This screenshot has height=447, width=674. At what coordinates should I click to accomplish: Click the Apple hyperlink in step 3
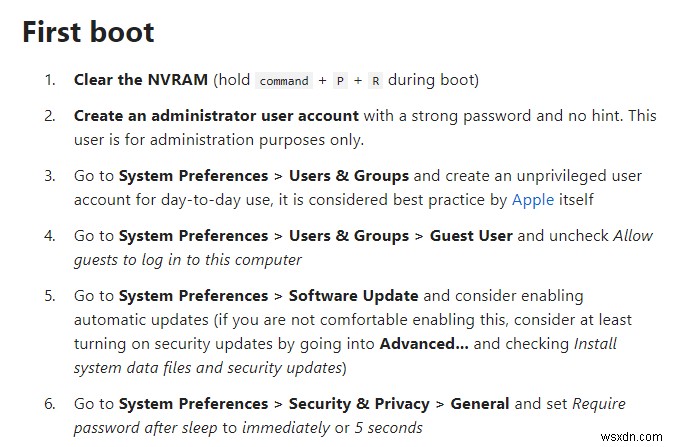[x=532, y=199]
